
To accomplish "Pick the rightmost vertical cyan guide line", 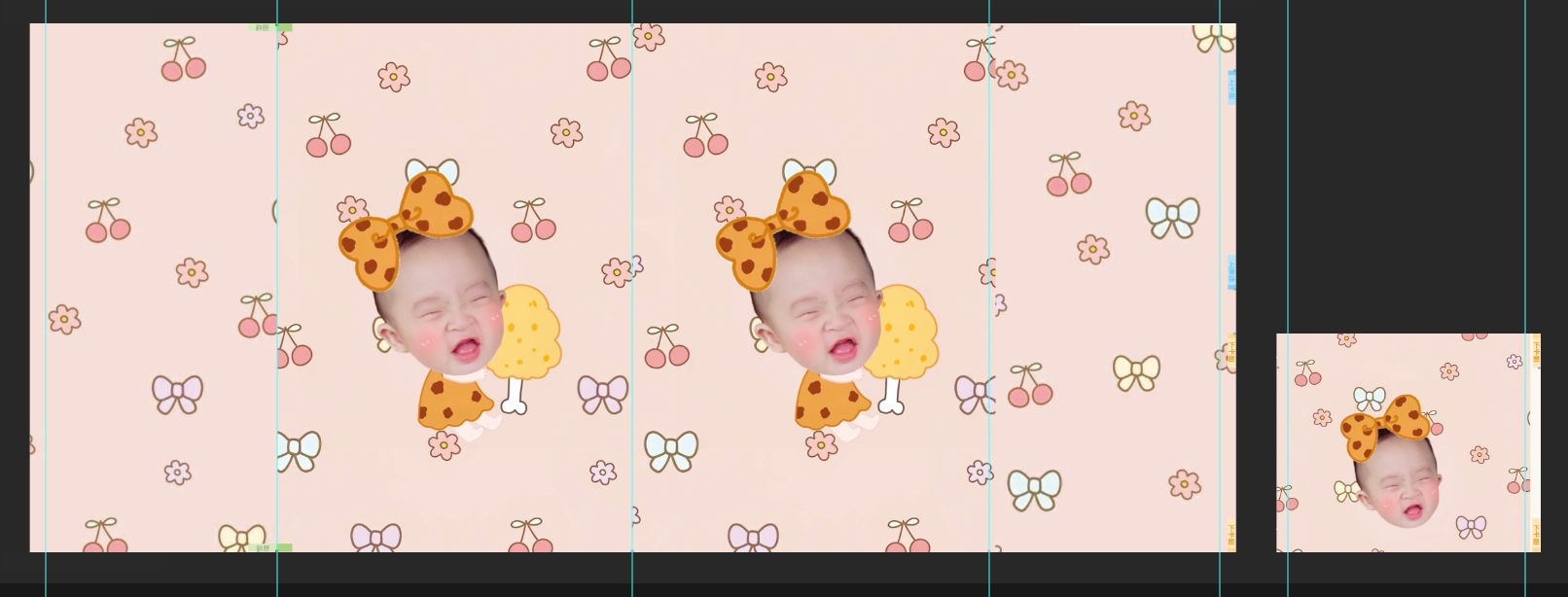I will [x=1525, y=194].
